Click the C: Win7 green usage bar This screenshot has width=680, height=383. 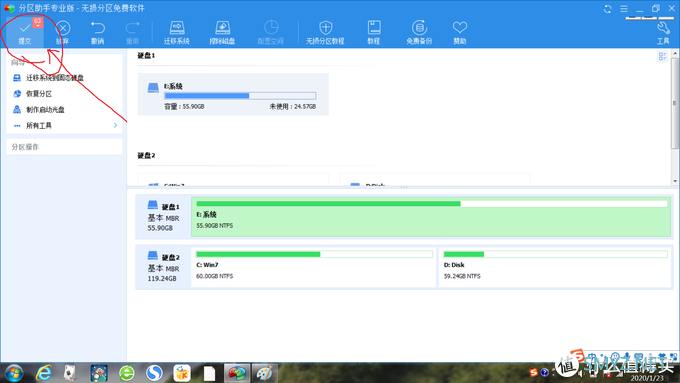point(314,254)
